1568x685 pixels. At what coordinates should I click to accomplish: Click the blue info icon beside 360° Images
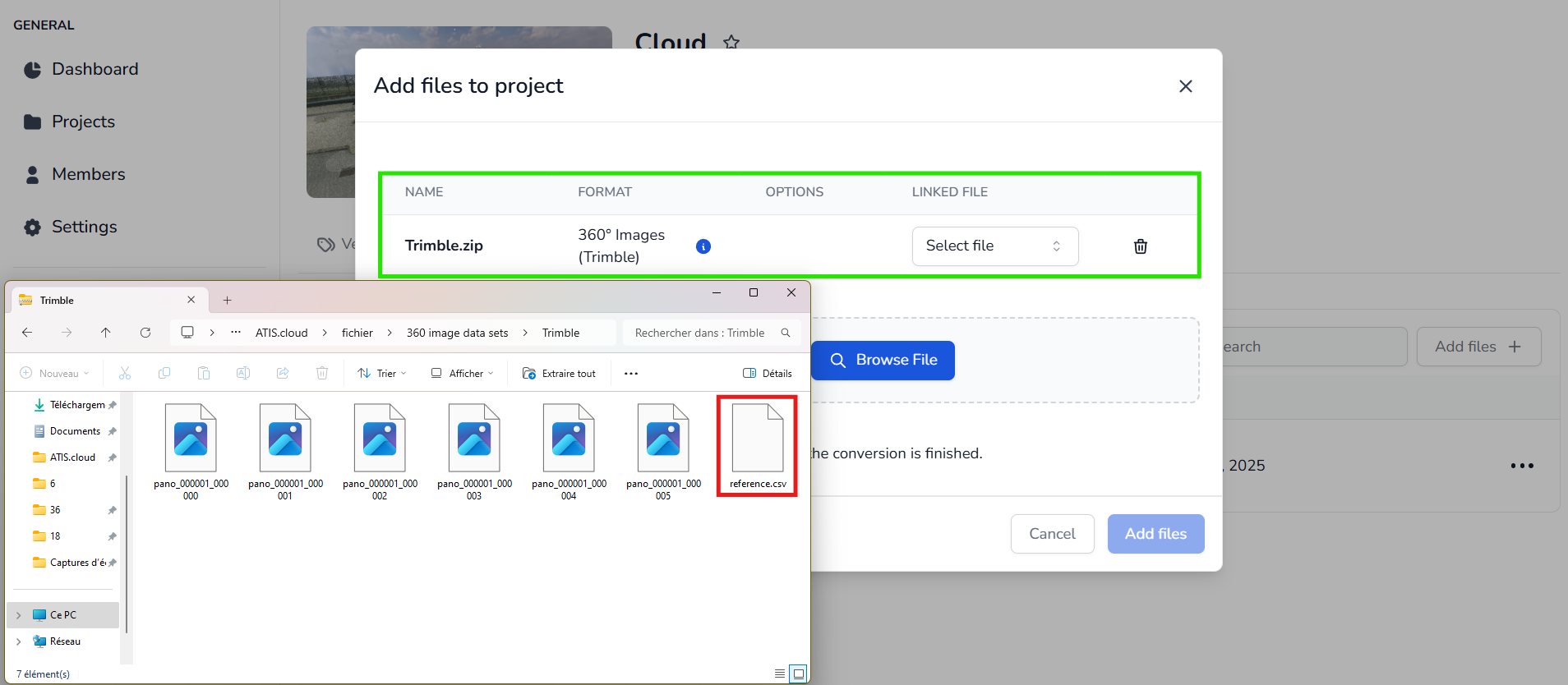point(703,246)
